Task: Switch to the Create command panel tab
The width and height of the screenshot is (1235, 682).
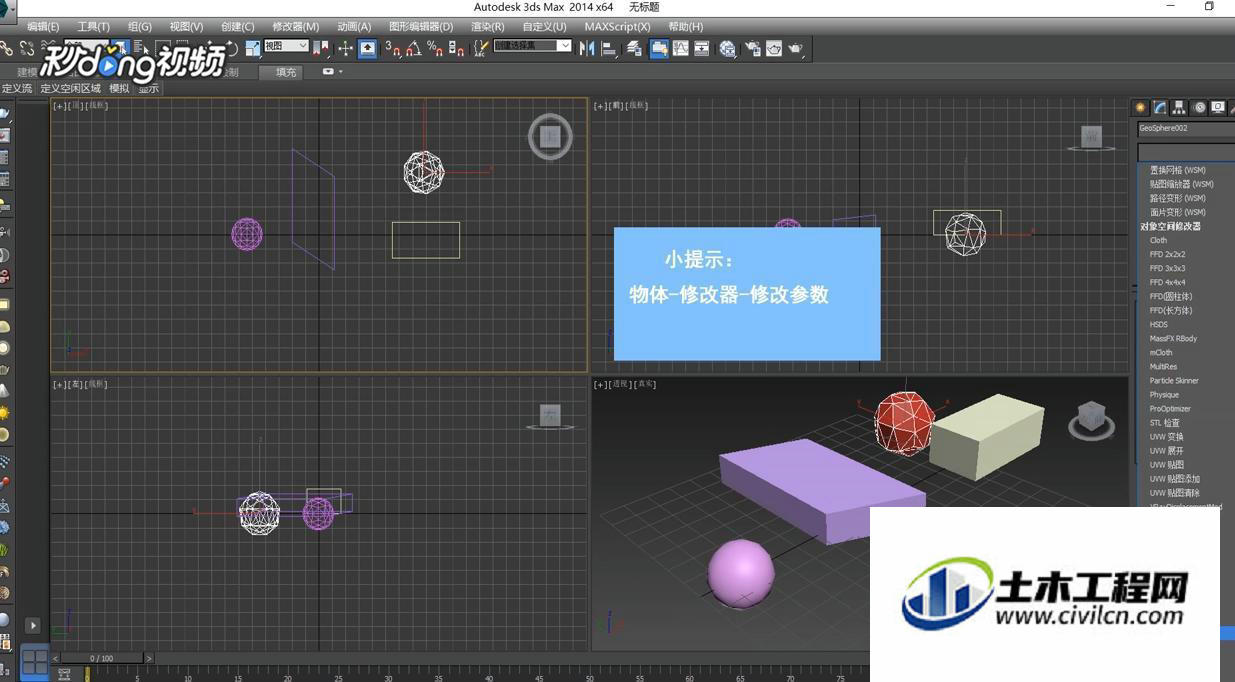Action: pos(1140,107)
